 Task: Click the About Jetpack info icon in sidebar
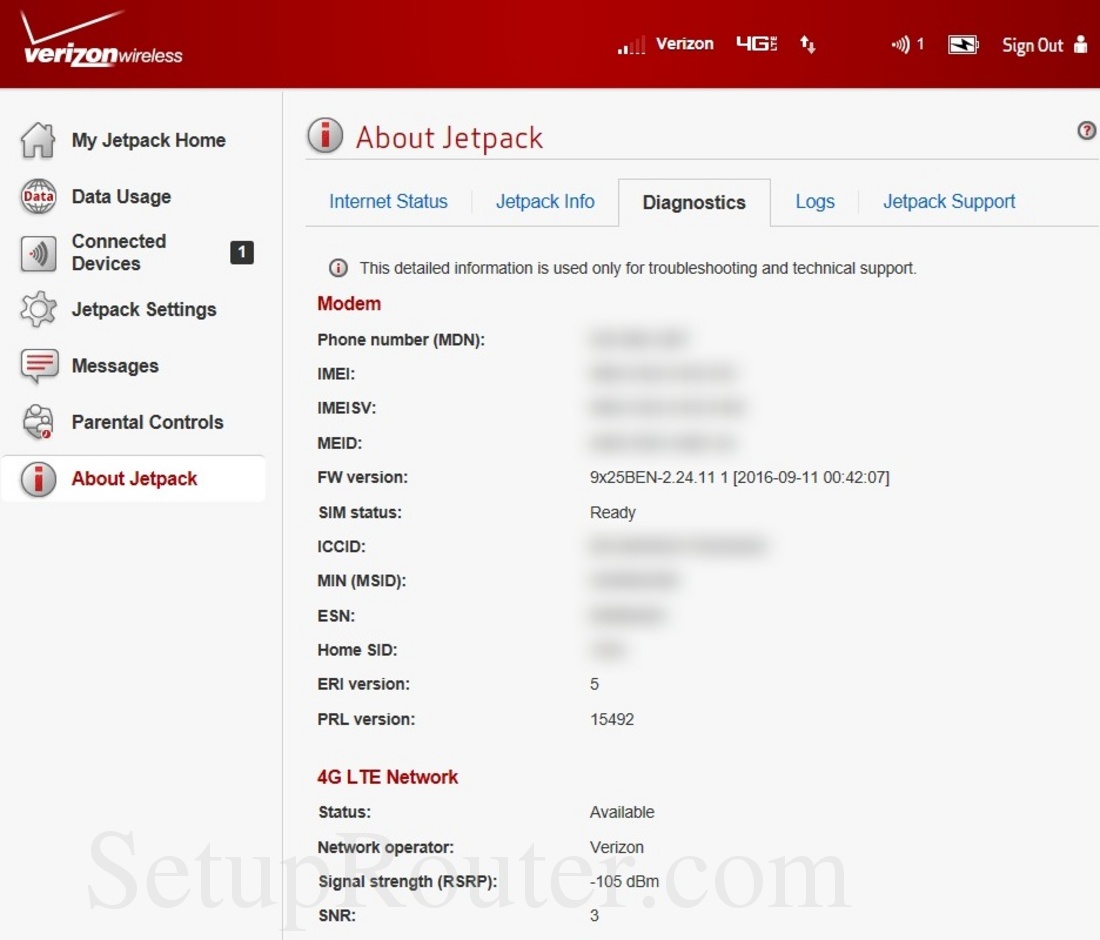(37, 478)
